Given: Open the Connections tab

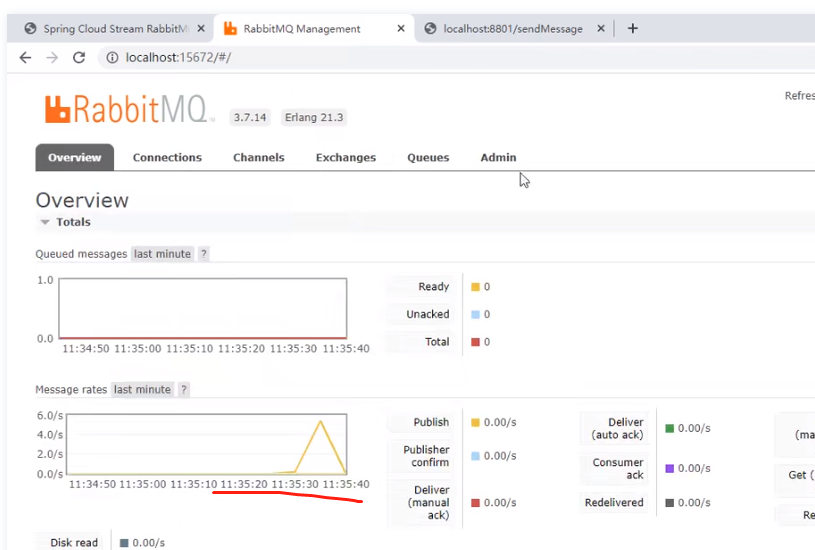Looking at the screenshot, I should click(167, 158).
